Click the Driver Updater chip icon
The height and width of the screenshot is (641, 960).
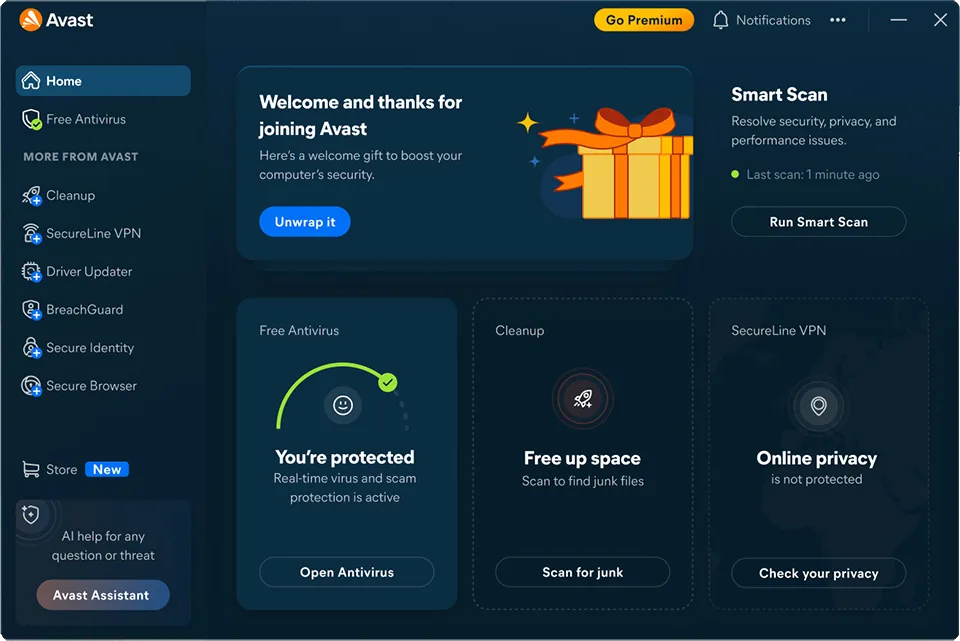[31, 272]
